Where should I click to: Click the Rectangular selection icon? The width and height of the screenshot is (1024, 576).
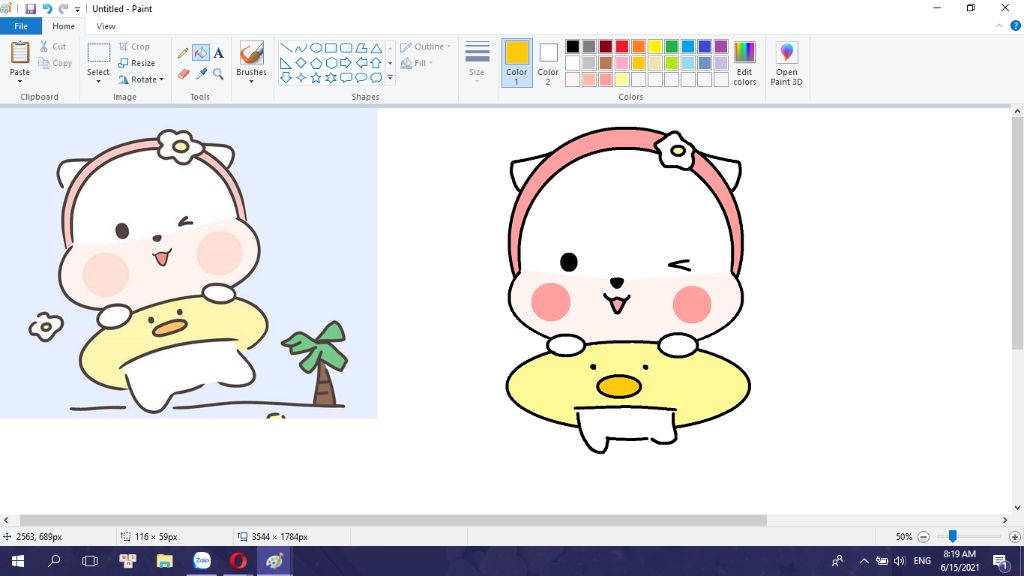[x=99, y=53]
